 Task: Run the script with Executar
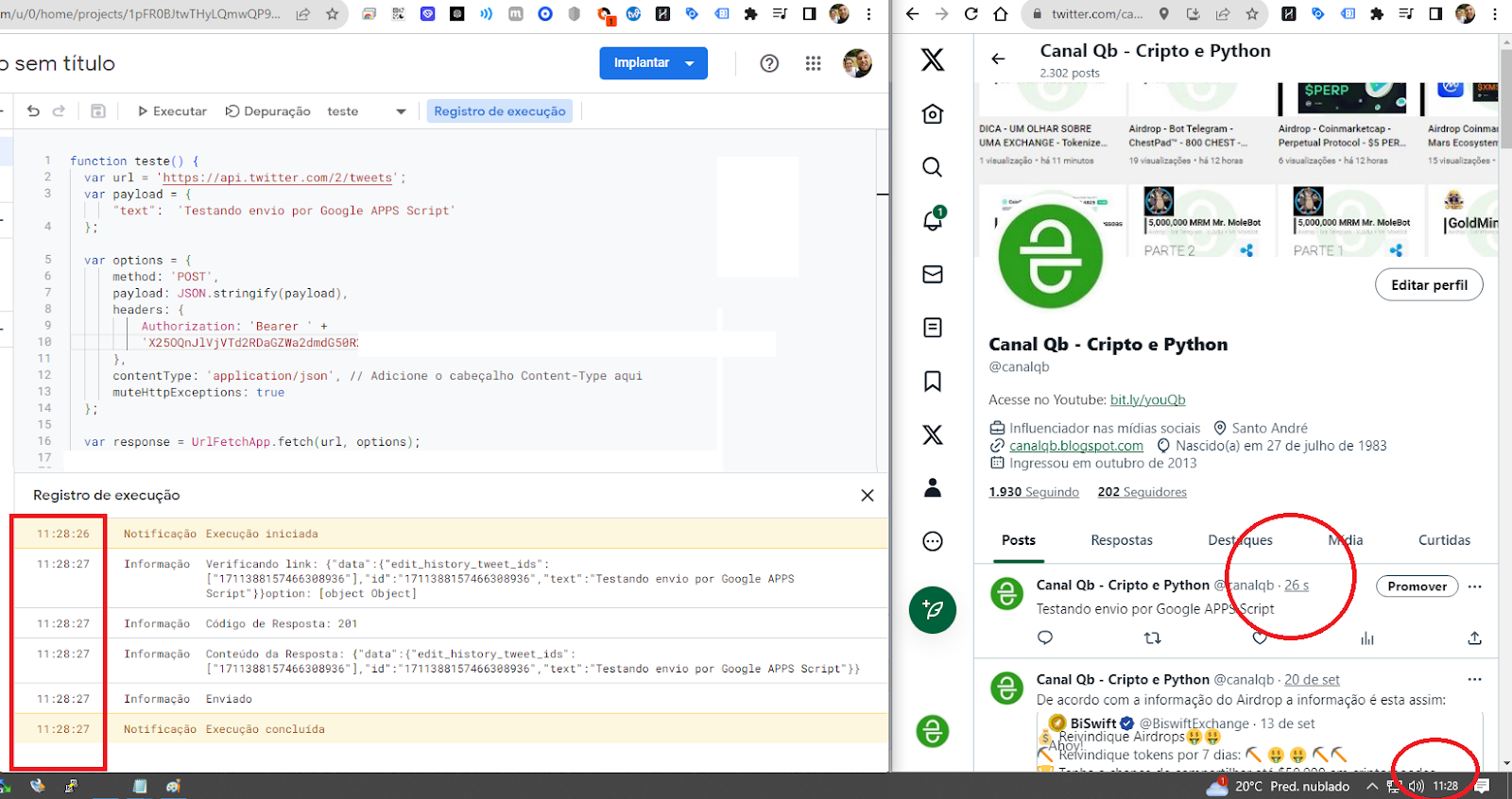[x=171, y=110]
